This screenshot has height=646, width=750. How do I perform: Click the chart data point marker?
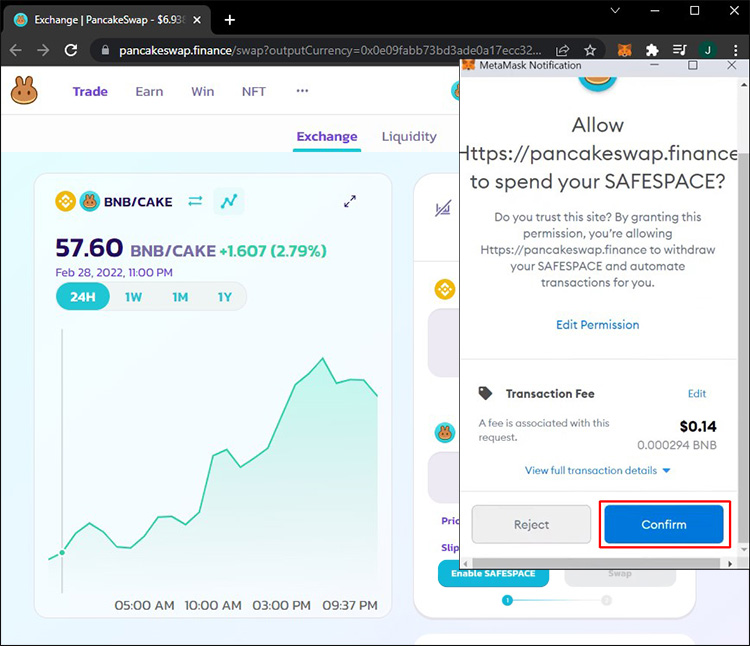tap(62, 552)
